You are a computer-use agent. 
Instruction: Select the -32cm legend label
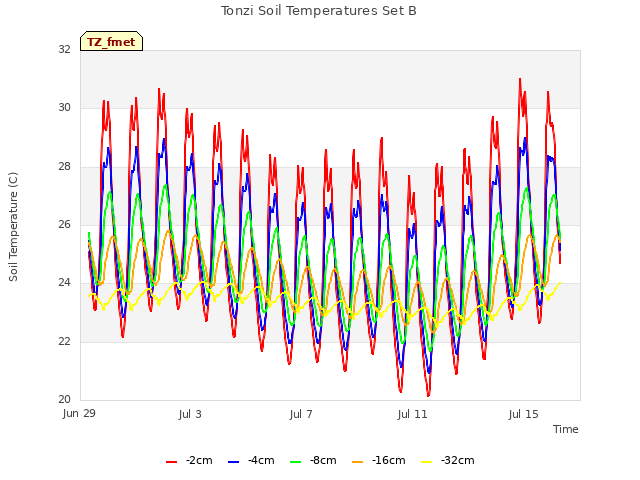click(458, 461)
